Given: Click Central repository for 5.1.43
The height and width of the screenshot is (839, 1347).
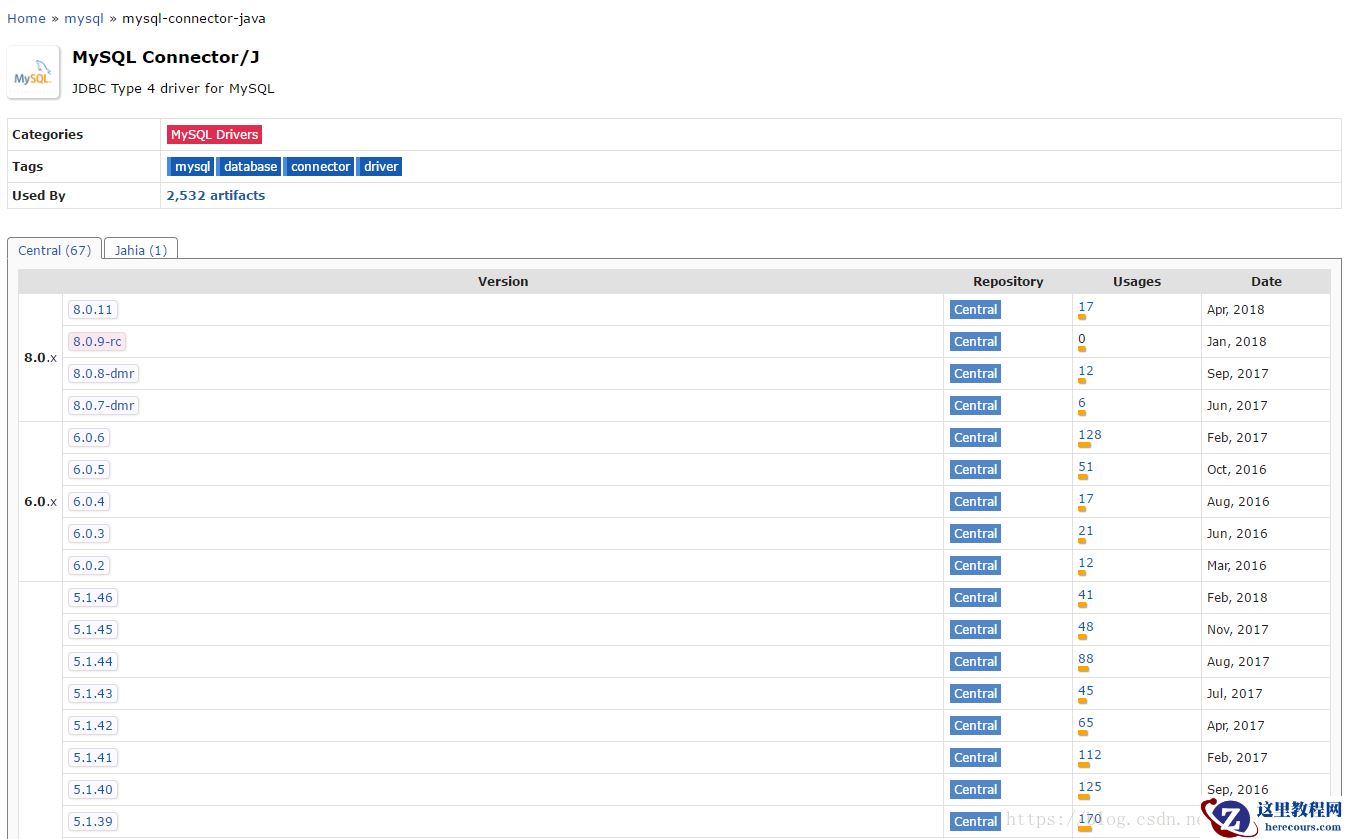Looking at the screenshot, I should click(x=975, y=693).
